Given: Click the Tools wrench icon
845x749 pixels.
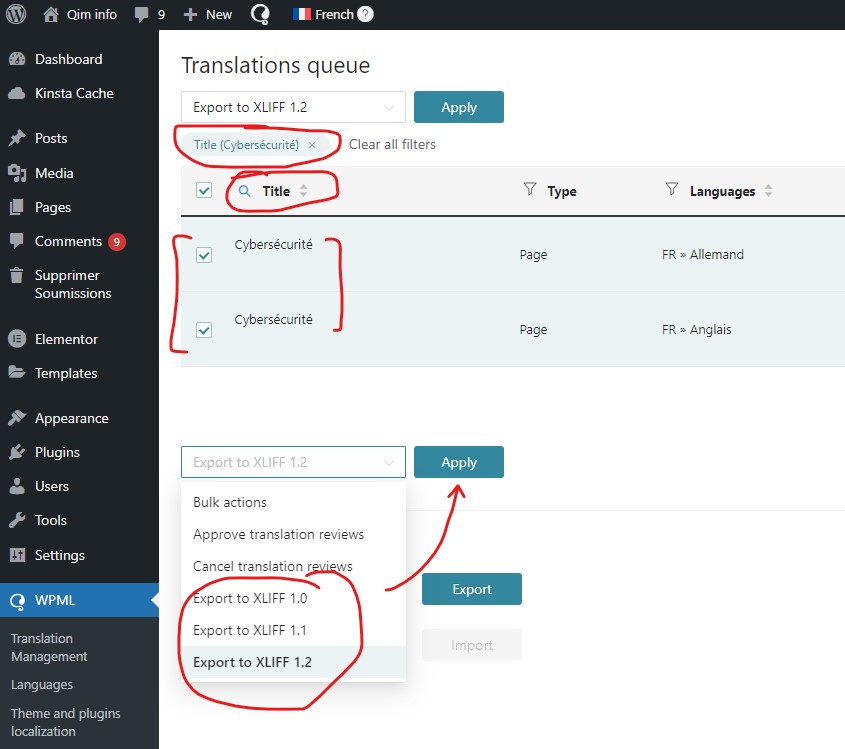Looking at the screenshot, I should tap(17, 520).
